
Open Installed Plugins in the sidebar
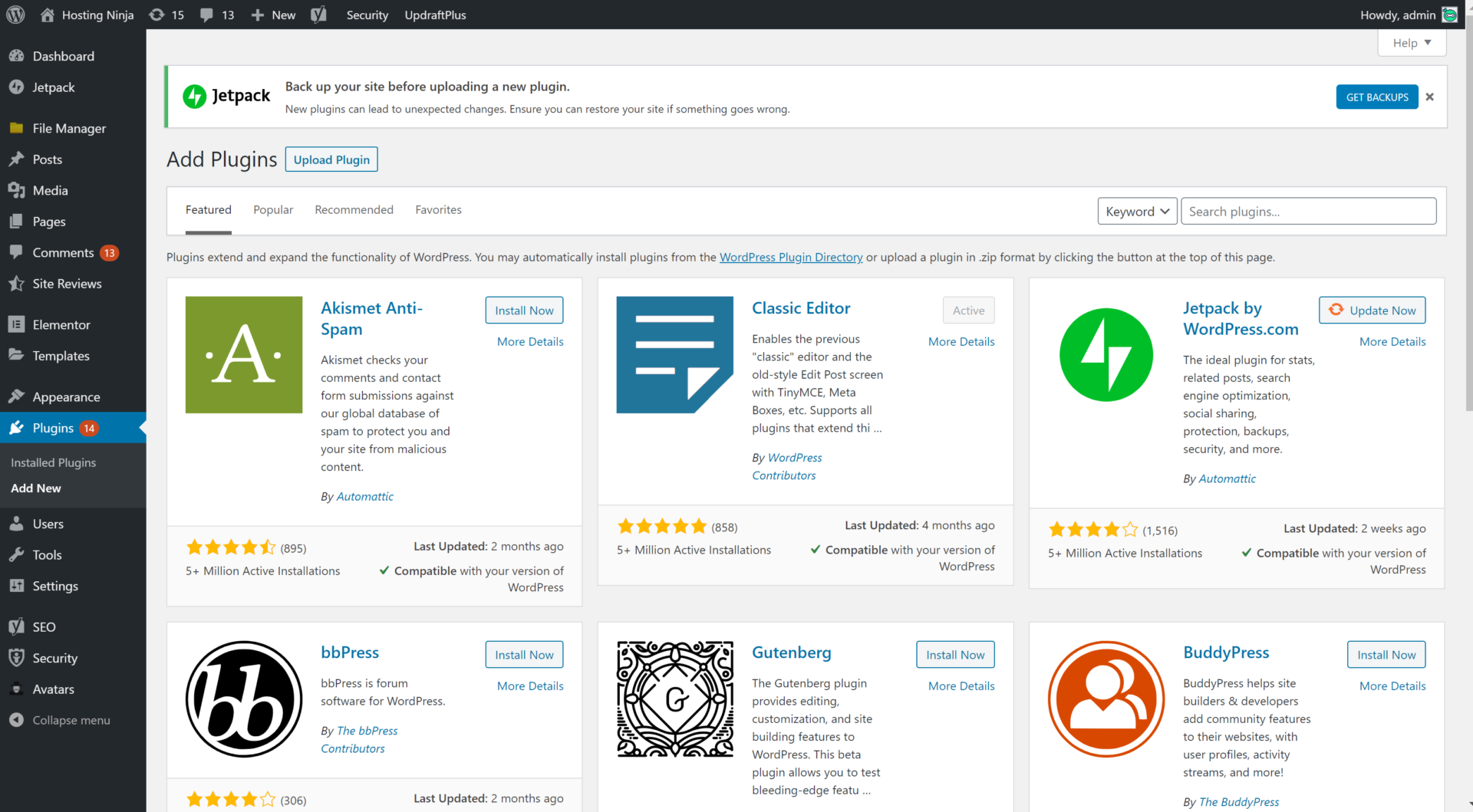point(54,462)
